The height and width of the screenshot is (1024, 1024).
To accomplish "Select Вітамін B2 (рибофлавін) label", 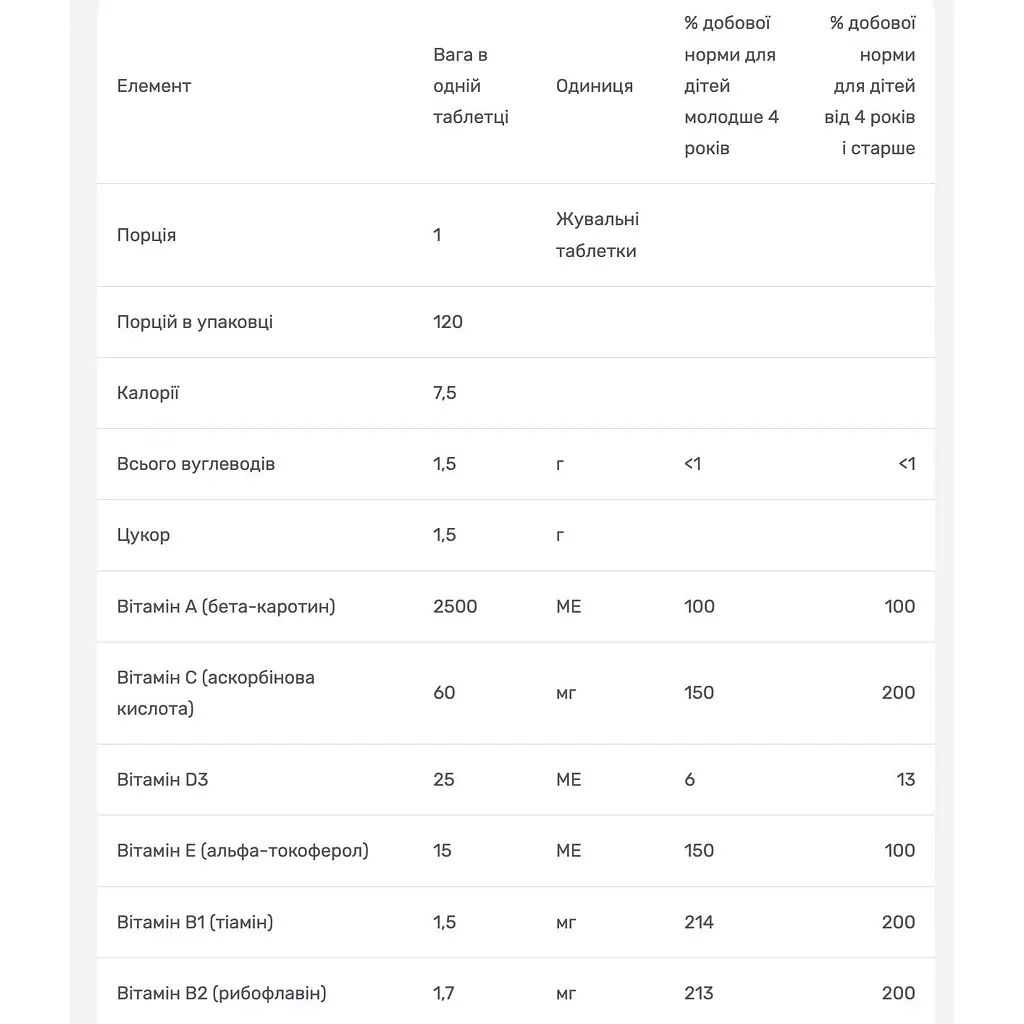I will coord(221,994).
